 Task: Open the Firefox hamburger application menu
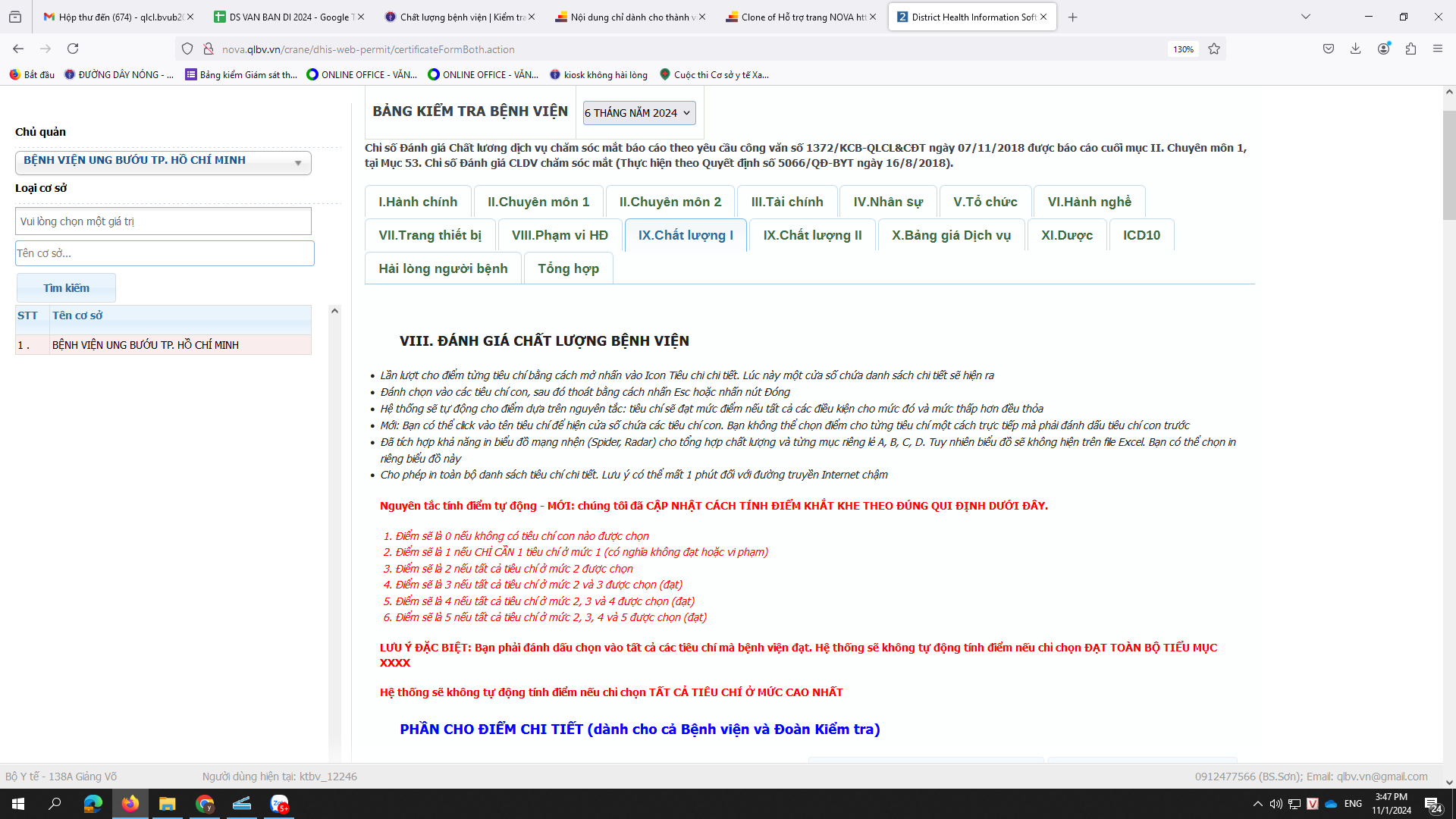tap(1438, 49)
